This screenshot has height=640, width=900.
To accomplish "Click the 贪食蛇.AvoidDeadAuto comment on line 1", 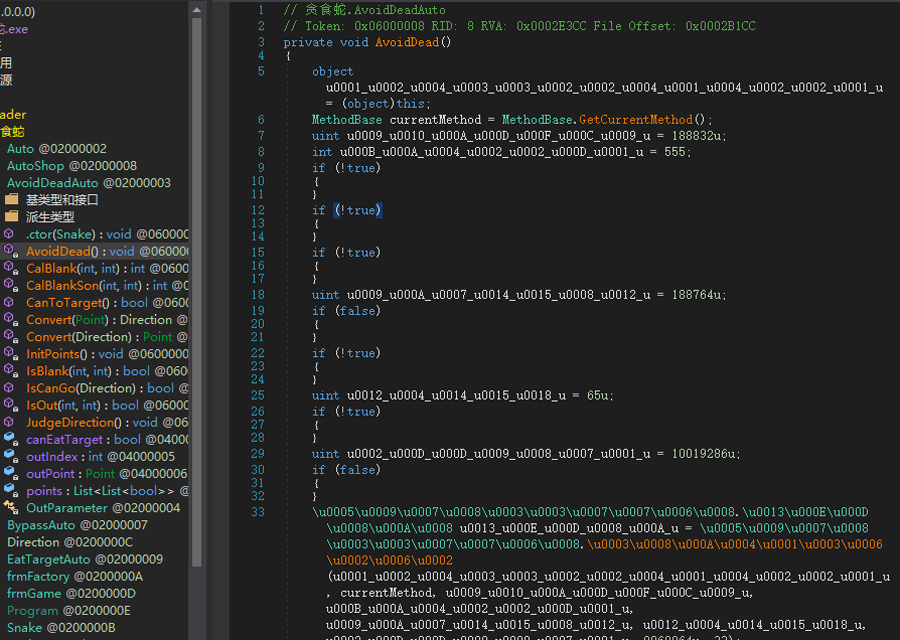I will tap(364, 10).
